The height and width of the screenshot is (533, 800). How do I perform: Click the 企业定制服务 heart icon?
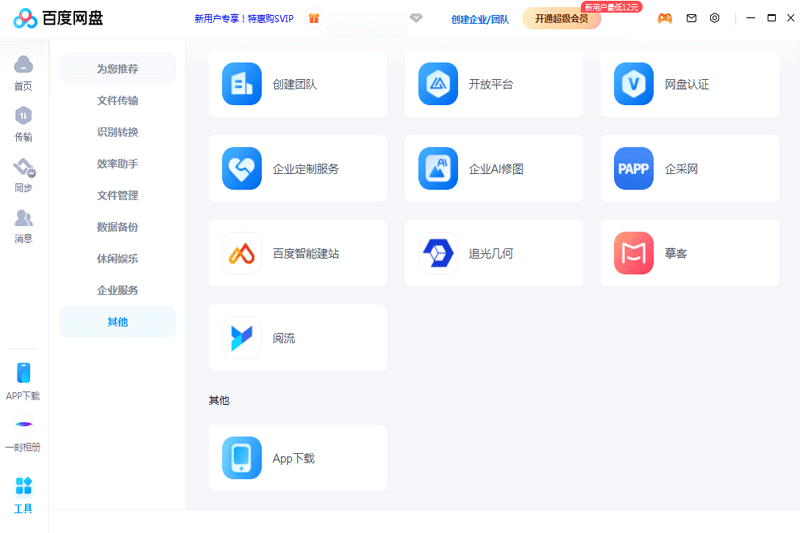click(x=242, y=168)
